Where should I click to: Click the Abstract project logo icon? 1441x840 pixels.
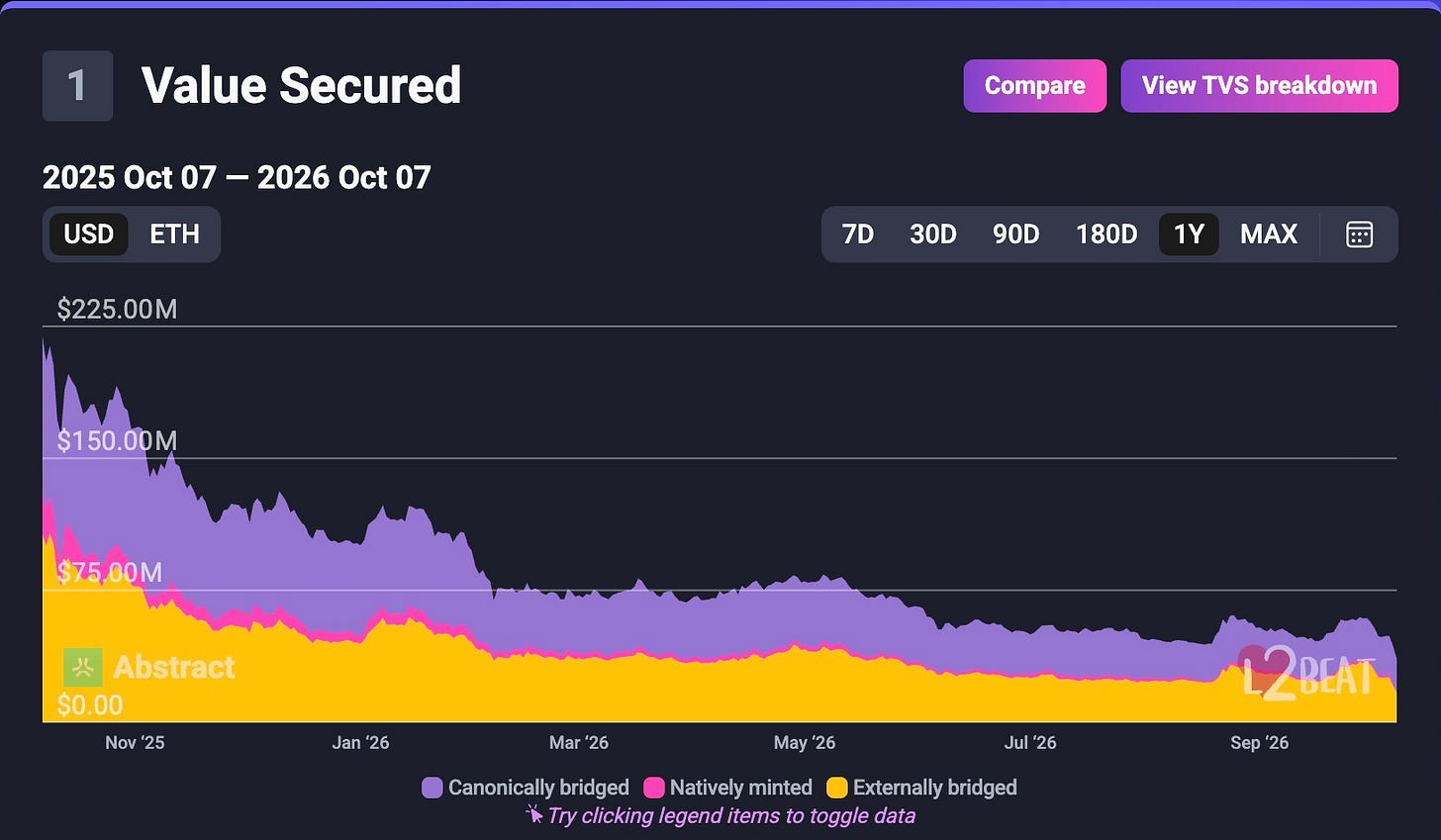pyautogui.click(x=83, y=668)
